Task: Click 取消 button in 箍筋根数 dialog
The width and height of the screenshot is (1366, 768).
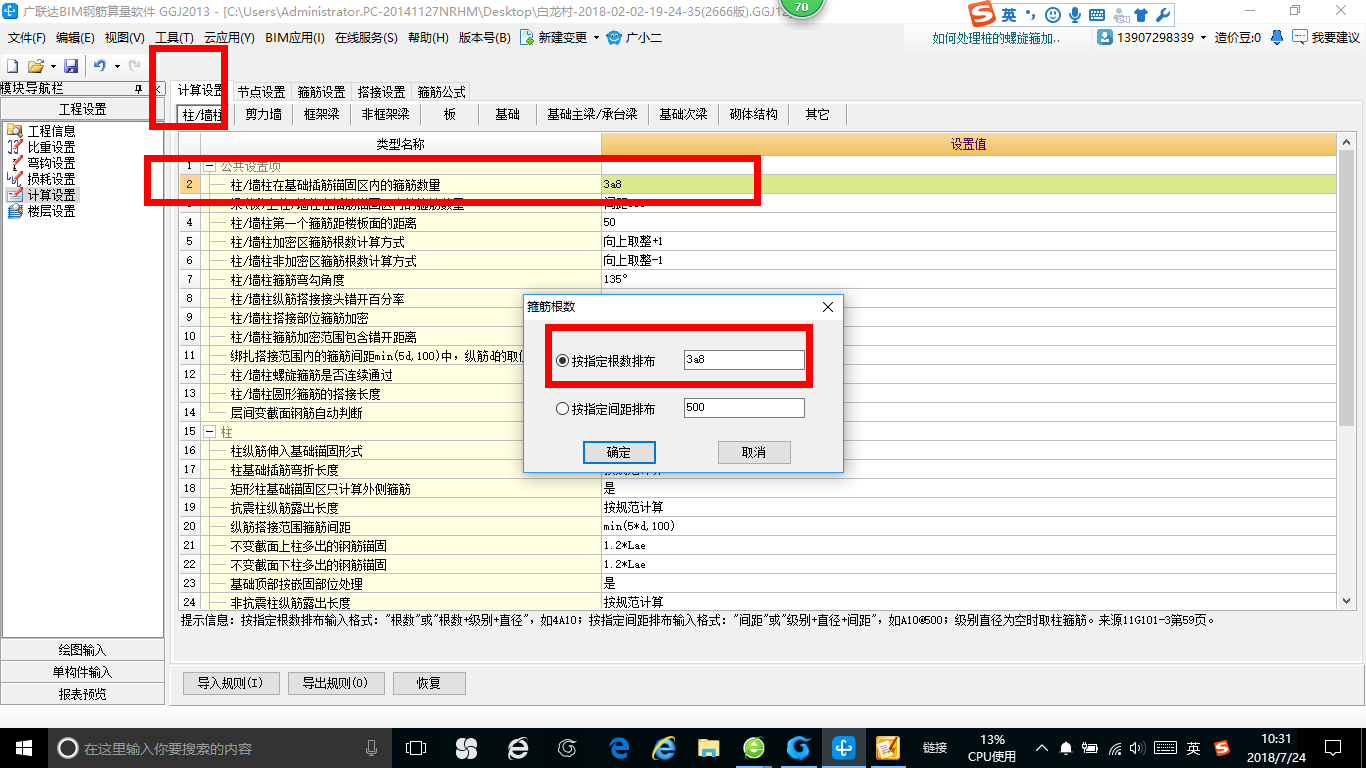Action: (x=754, y=452)
